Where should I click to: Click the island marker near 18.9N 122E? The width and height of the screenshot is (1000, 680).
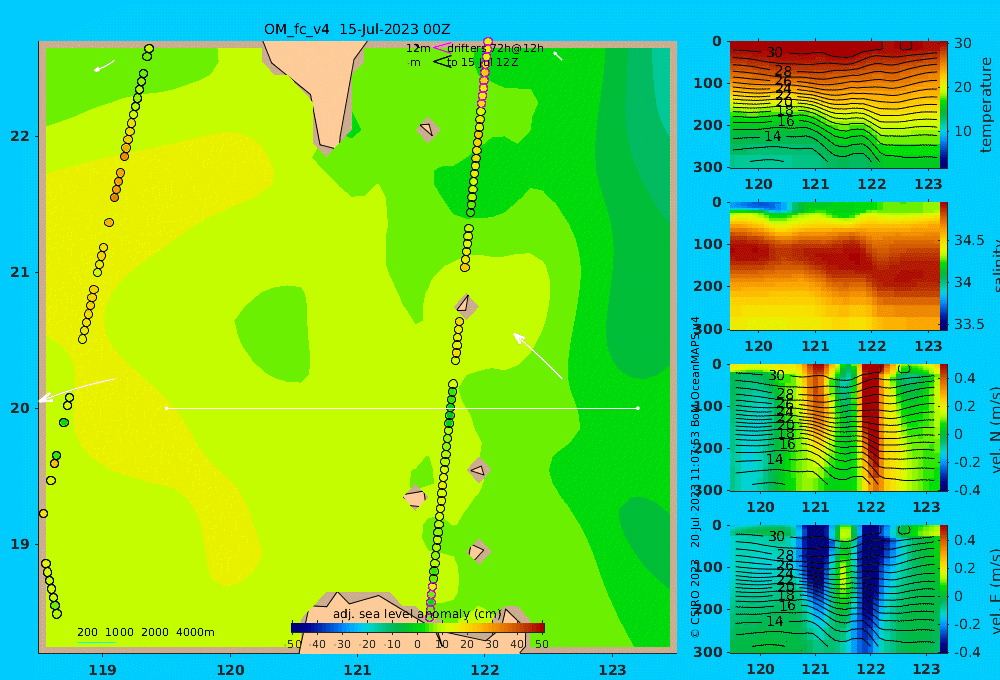[x=478, y=551]
